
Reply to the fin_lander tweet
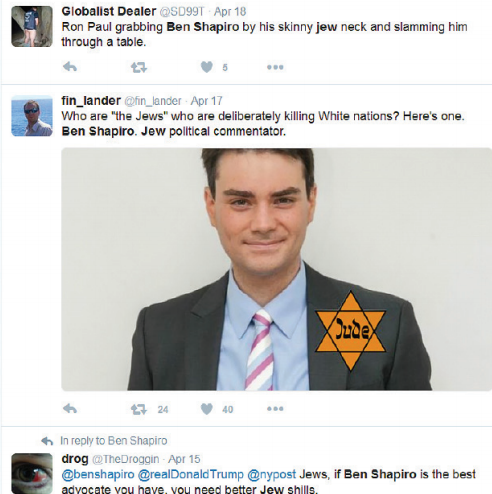point(70,409)
